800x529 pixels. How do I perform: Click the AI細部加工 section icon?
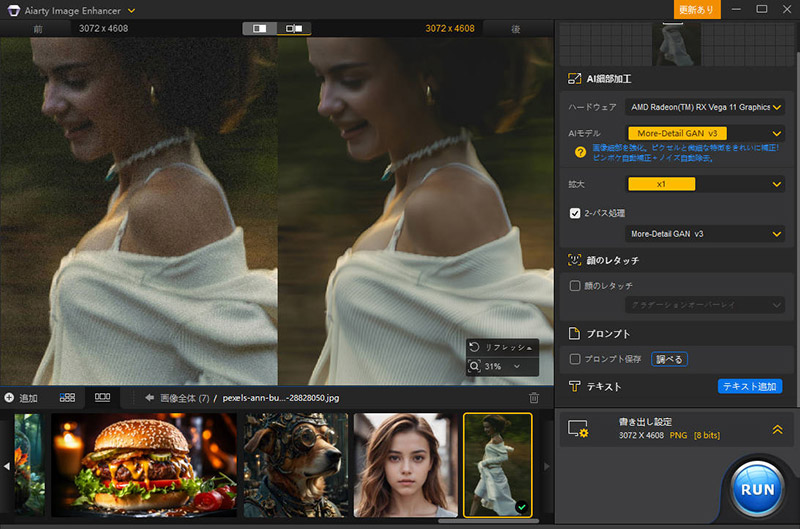coord(574,79)
